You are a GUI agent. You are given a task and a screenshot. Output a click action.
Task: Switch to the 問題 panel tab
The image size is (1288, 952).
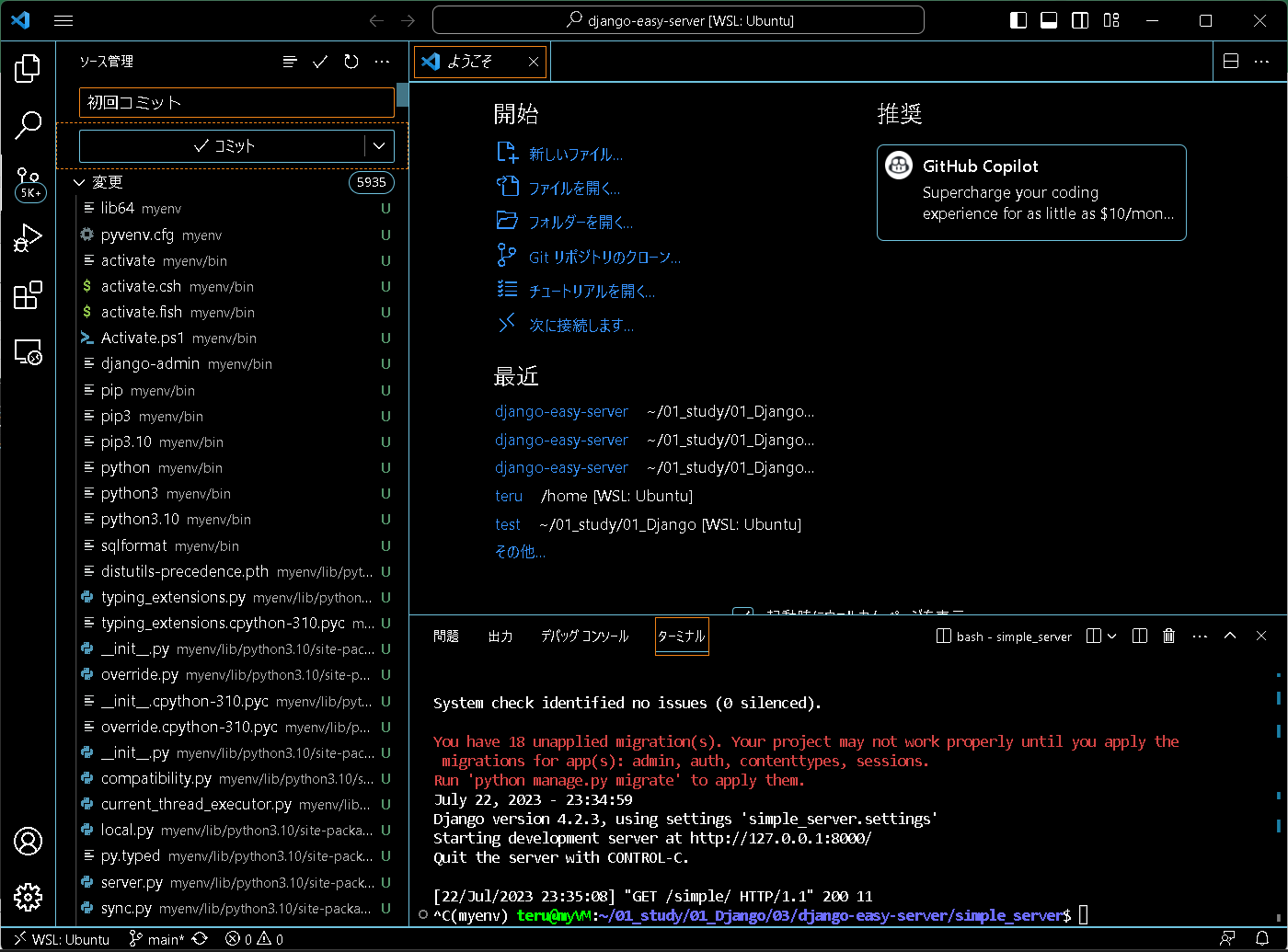pyautogui.click(x=446, y=636)
